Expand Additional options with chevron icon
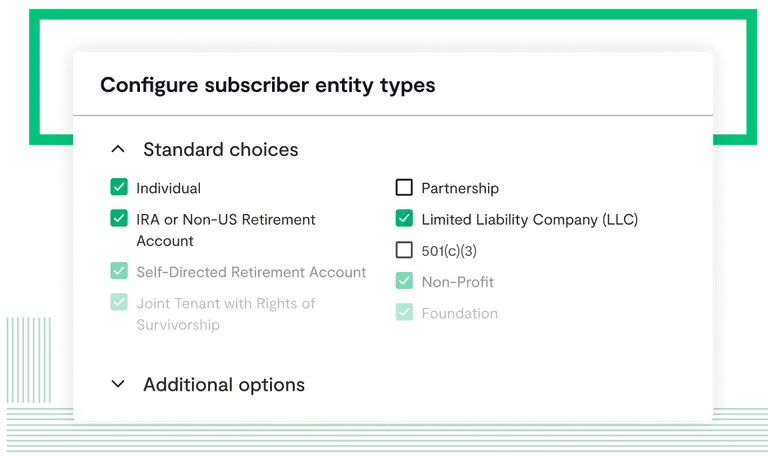768x456 pixels. click(x=118, y=384)
